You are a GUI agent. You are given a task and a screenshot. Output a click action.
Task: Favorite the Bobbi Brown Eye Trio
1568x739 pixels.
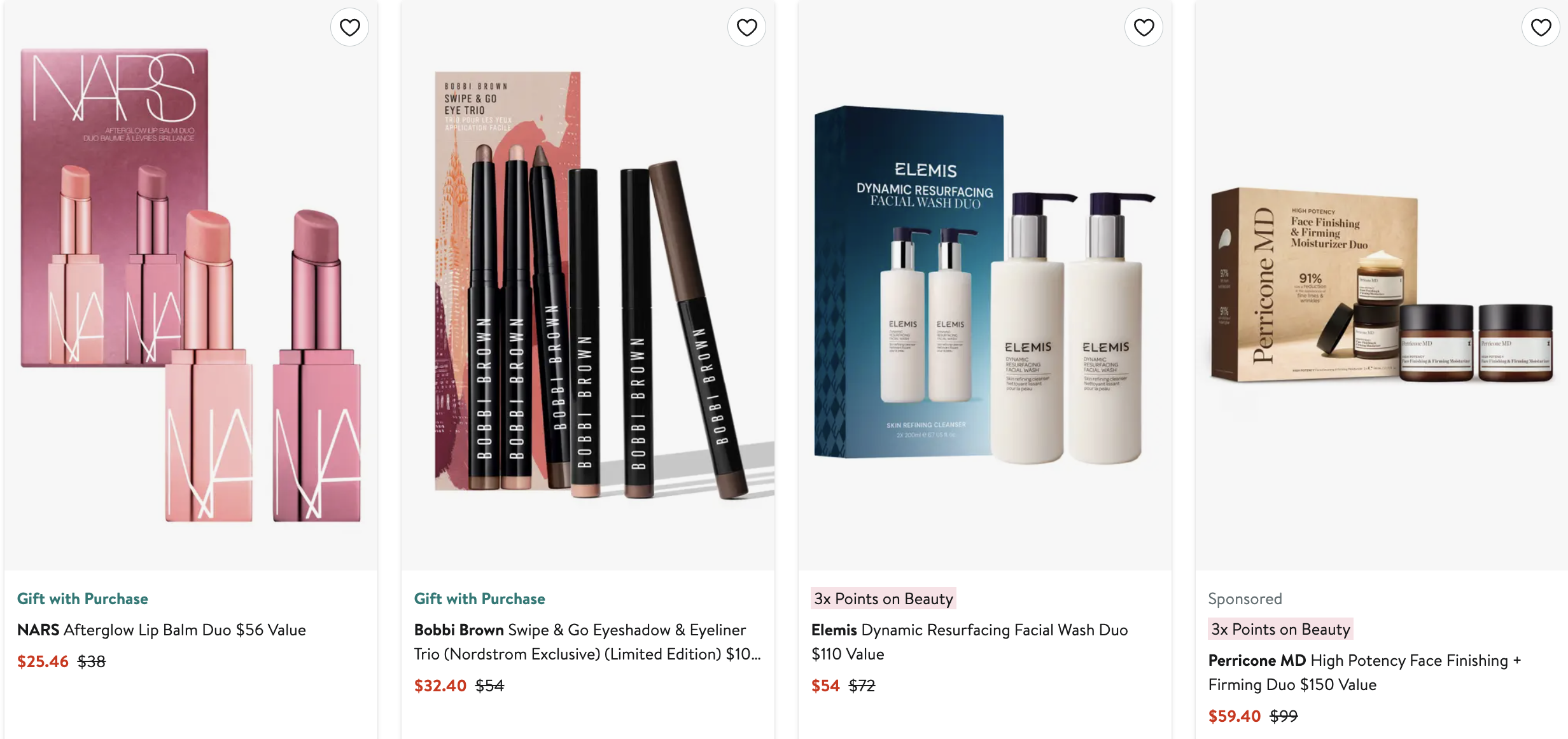point(746,27)
